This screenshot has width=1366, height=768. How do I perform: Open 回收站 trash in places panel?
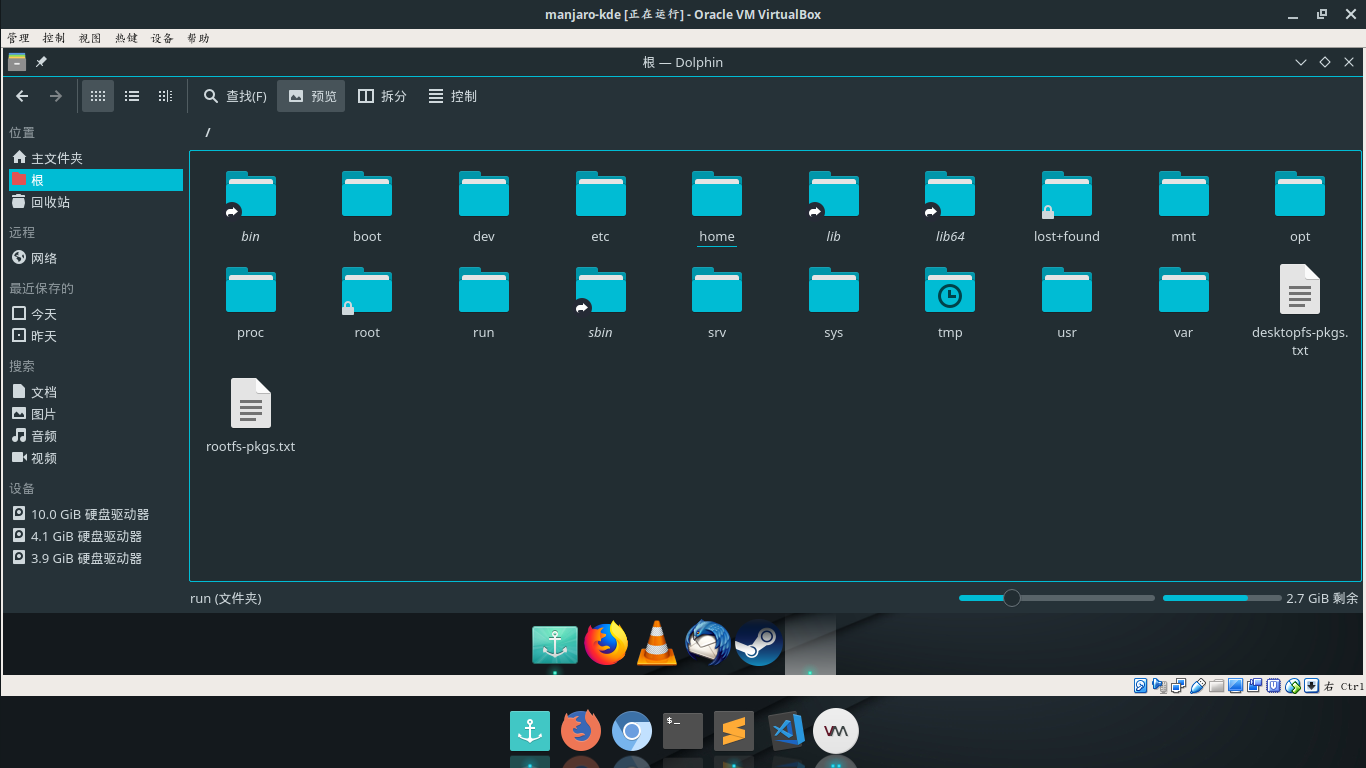click(x=95, y=202)
